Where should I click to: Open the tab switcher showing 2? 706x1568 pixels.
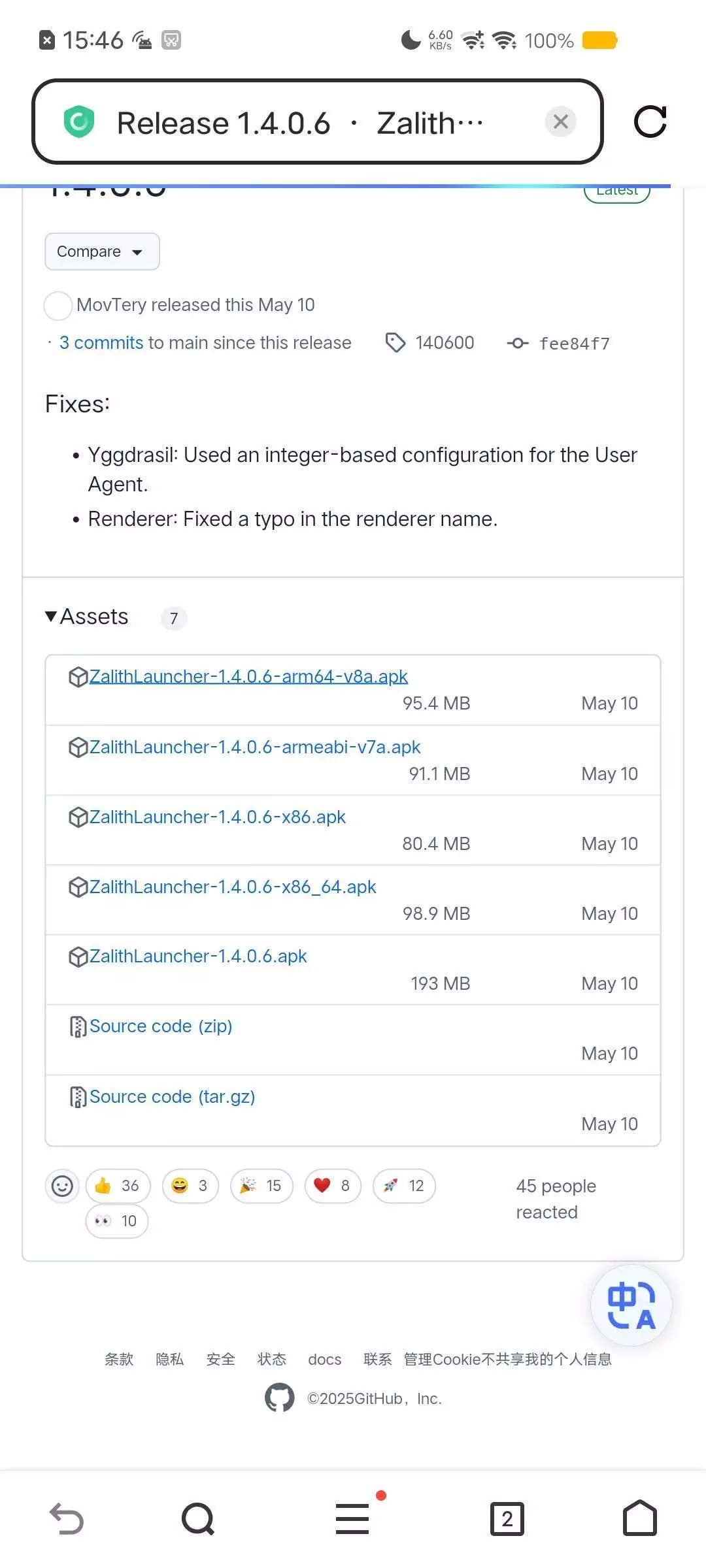[507, 1518]
